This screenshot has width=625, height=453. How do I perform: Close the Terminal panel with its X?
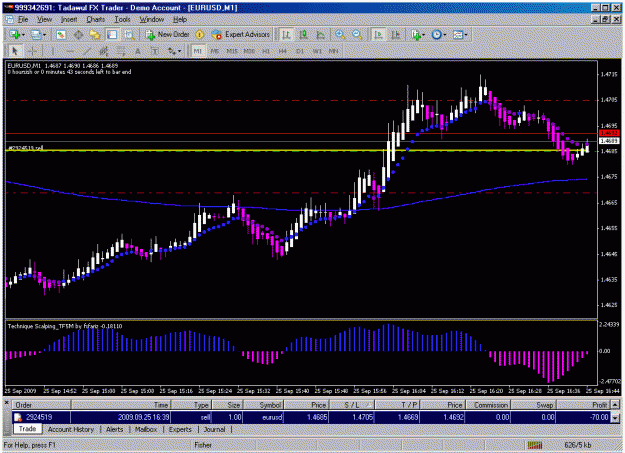pyautogui.click(x=6, y=403)
